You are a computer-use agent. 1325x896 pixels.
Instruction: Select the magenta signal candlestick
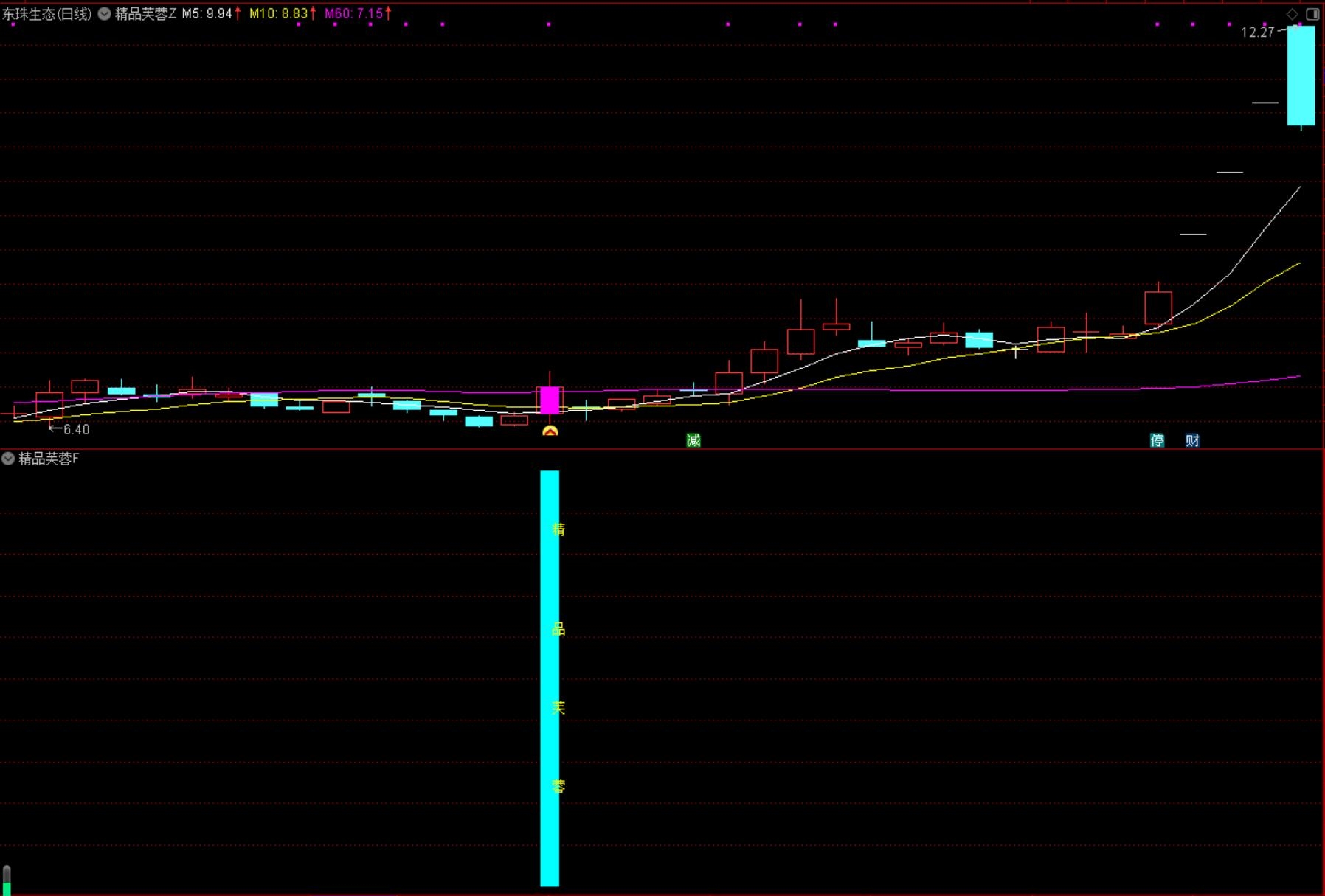point(550,400)
